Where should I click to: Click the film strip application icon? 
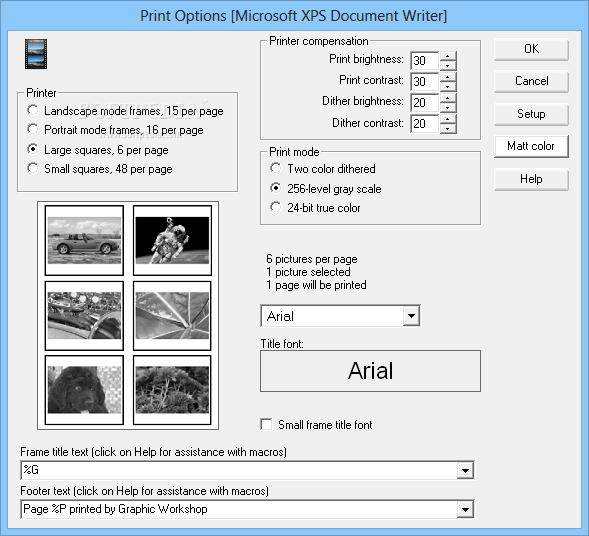[x=36, y=54]
